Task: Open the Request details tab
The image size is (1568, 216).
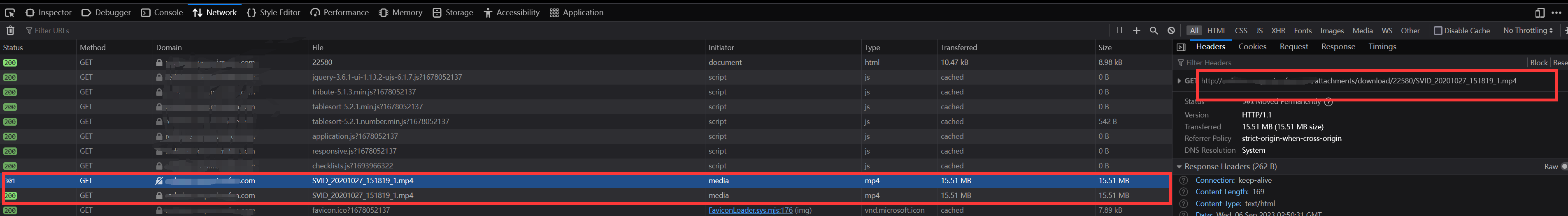Action: tap(1293, 47)
